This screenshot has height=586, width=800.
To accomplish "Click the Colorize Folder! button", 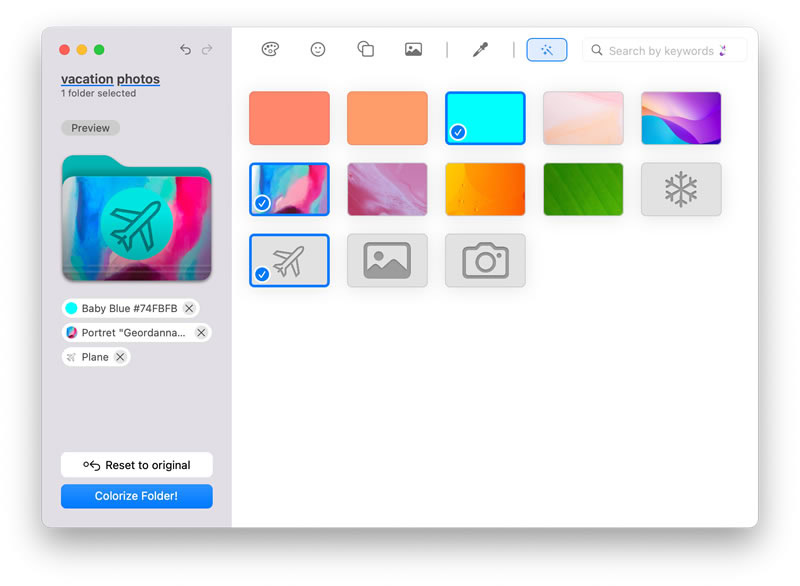I will click(x=137, y=496).
